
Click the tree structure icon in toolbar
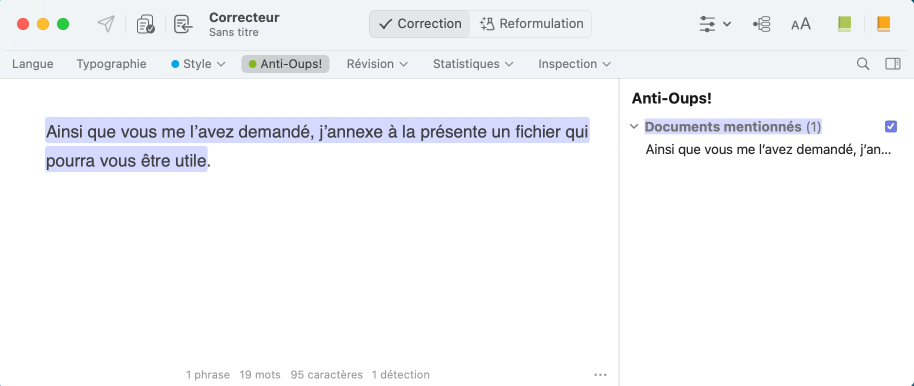761,24
